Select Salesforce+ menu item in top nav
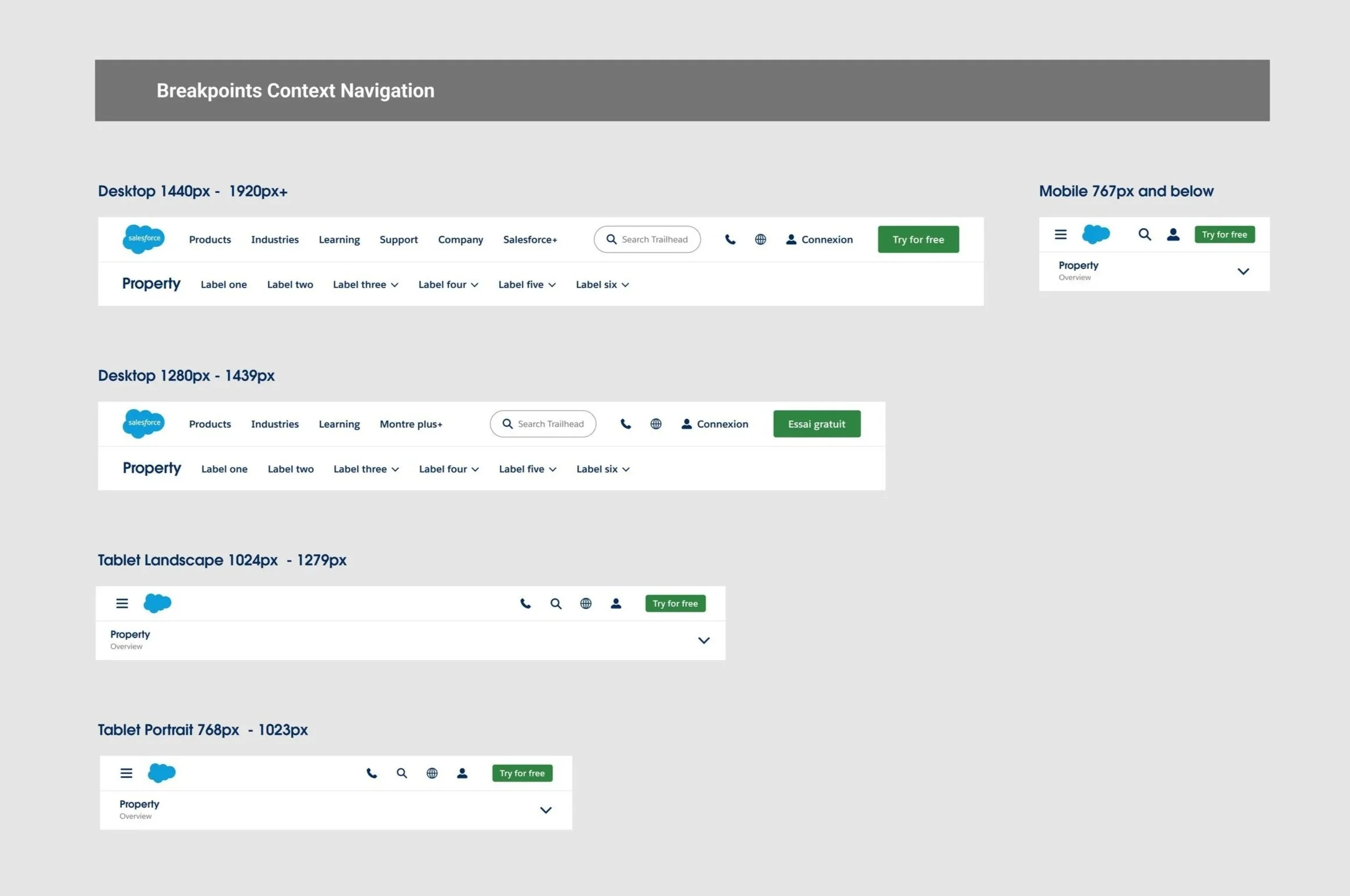 coord(530,239)
